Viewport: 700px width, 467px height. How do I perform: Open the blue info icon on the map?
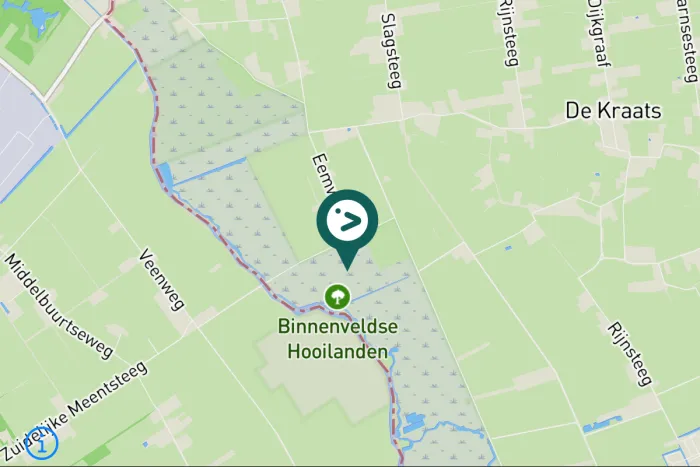pos(42,444)
